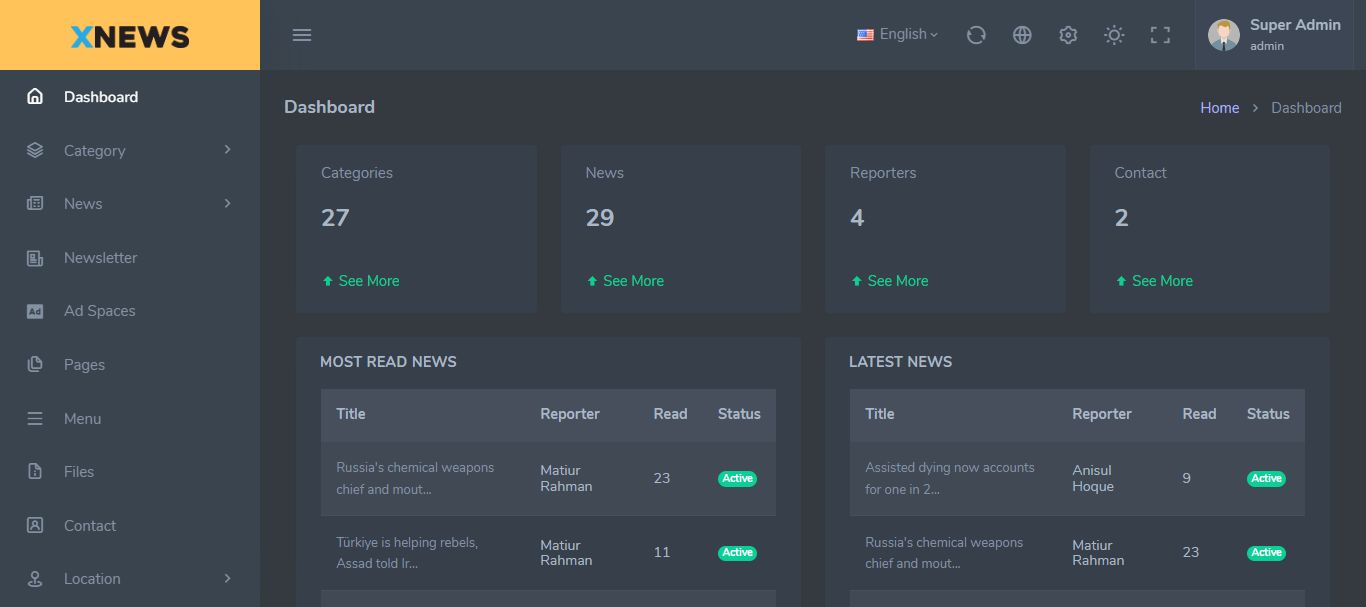Click the Super Admin avatar picture
The height and width of the screenshot is (607, 1366).
1224,35
